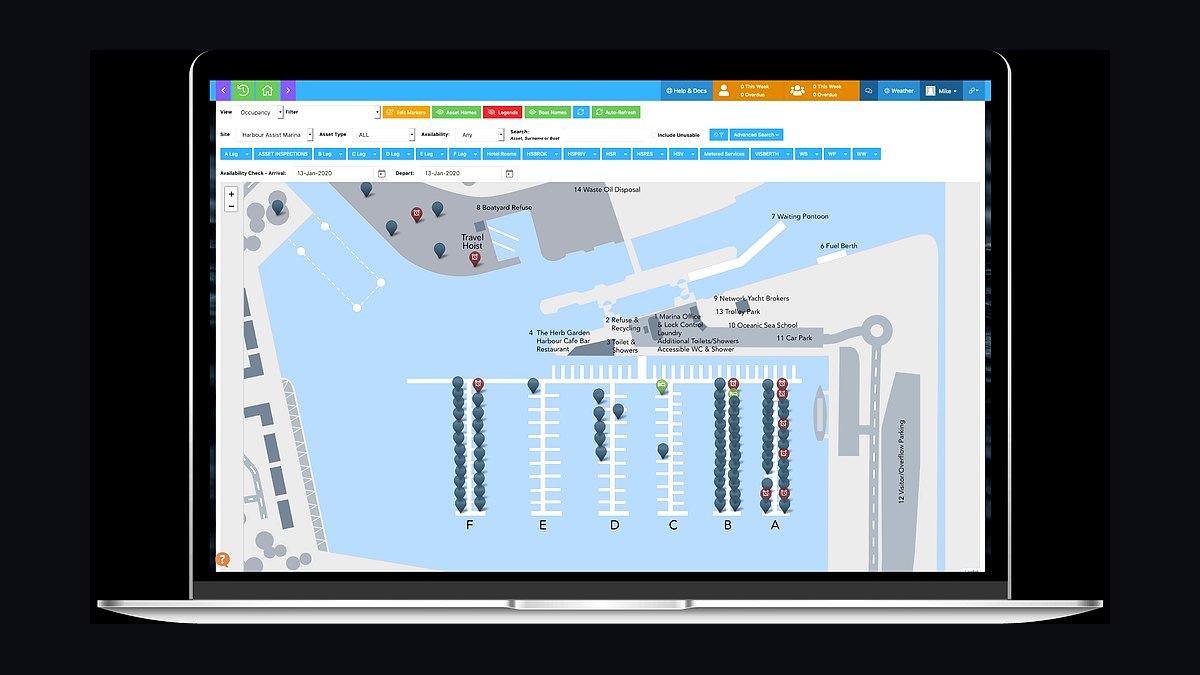Open the C Leg menu
This screenshot has width=1200, height=675.
point(364,154)
